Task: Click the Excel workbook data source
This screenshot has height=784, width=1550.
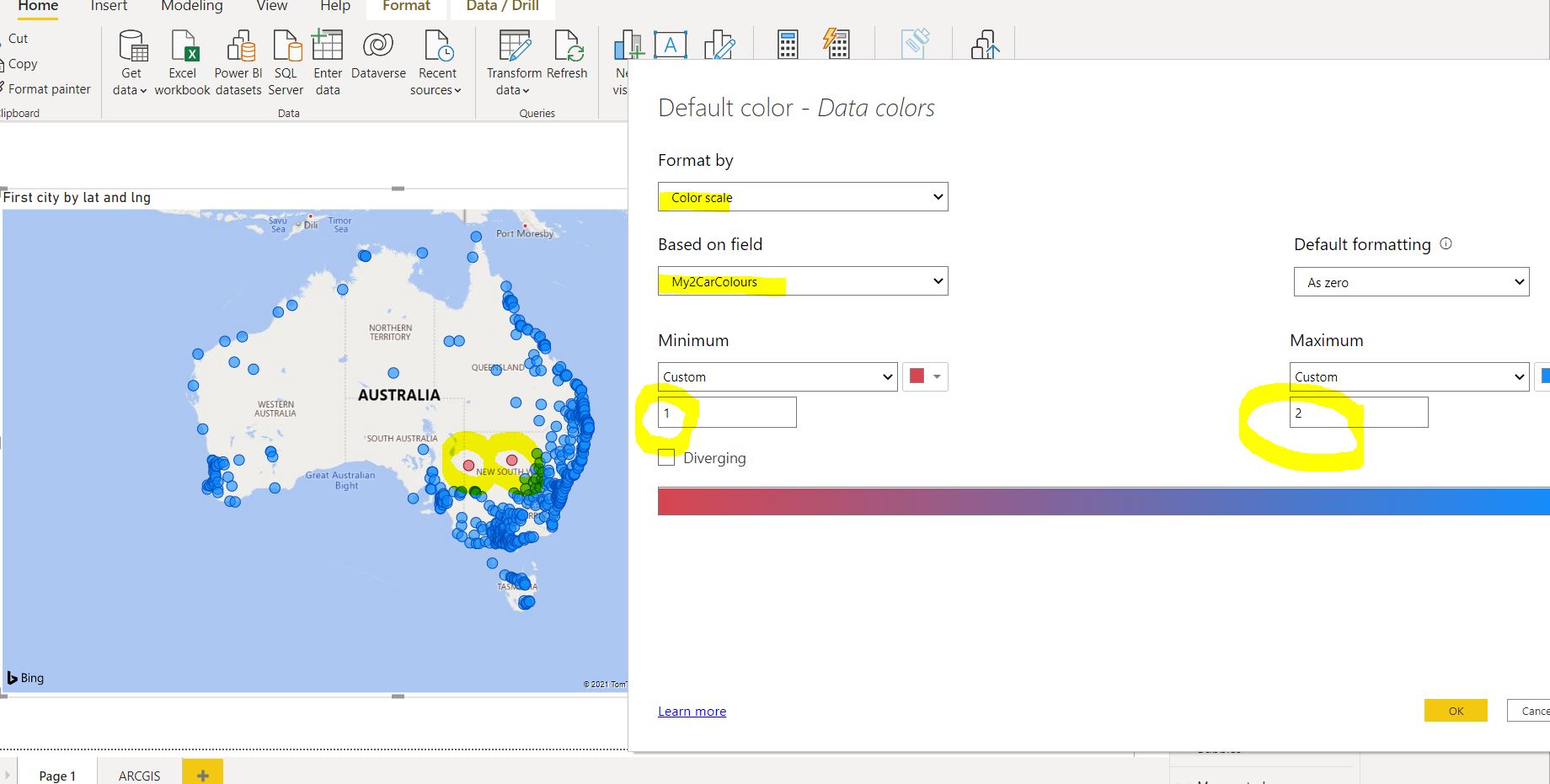Action: (x=183, y=63)
